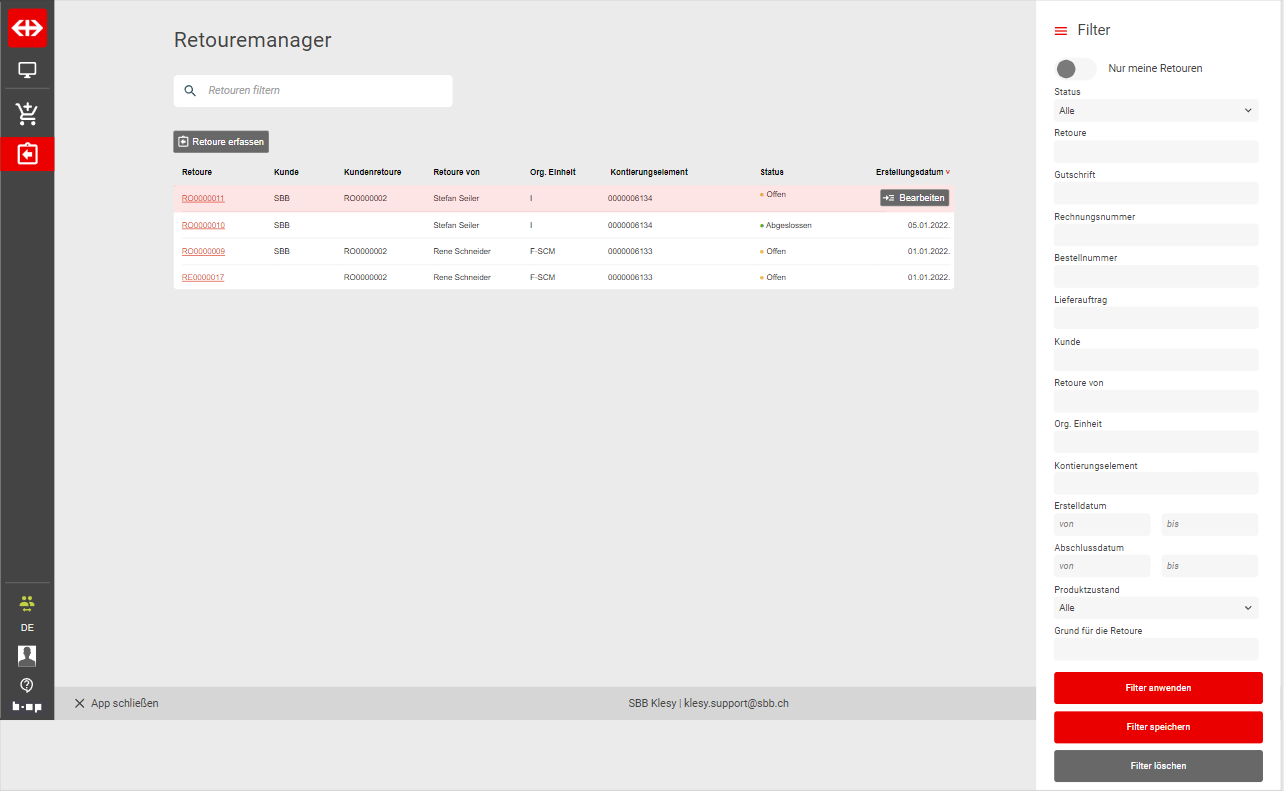Click the Filter anwenden button
The height and width of the screenshot is (791, 1284).
coord(1158,688)
